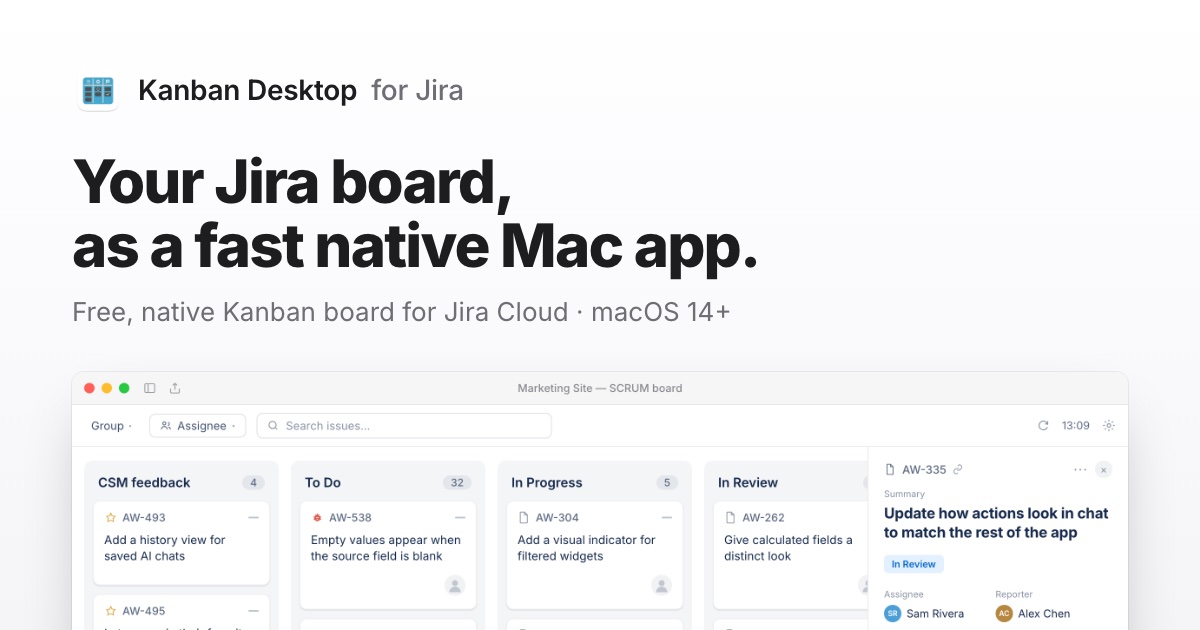Click the CSM feedback column header
1200x630 pixels.
tap(144, 483)
